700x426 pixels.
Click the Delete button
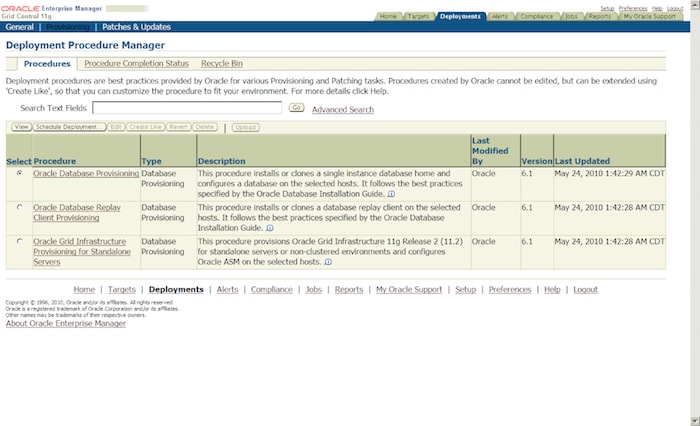[x=205, y=127]
